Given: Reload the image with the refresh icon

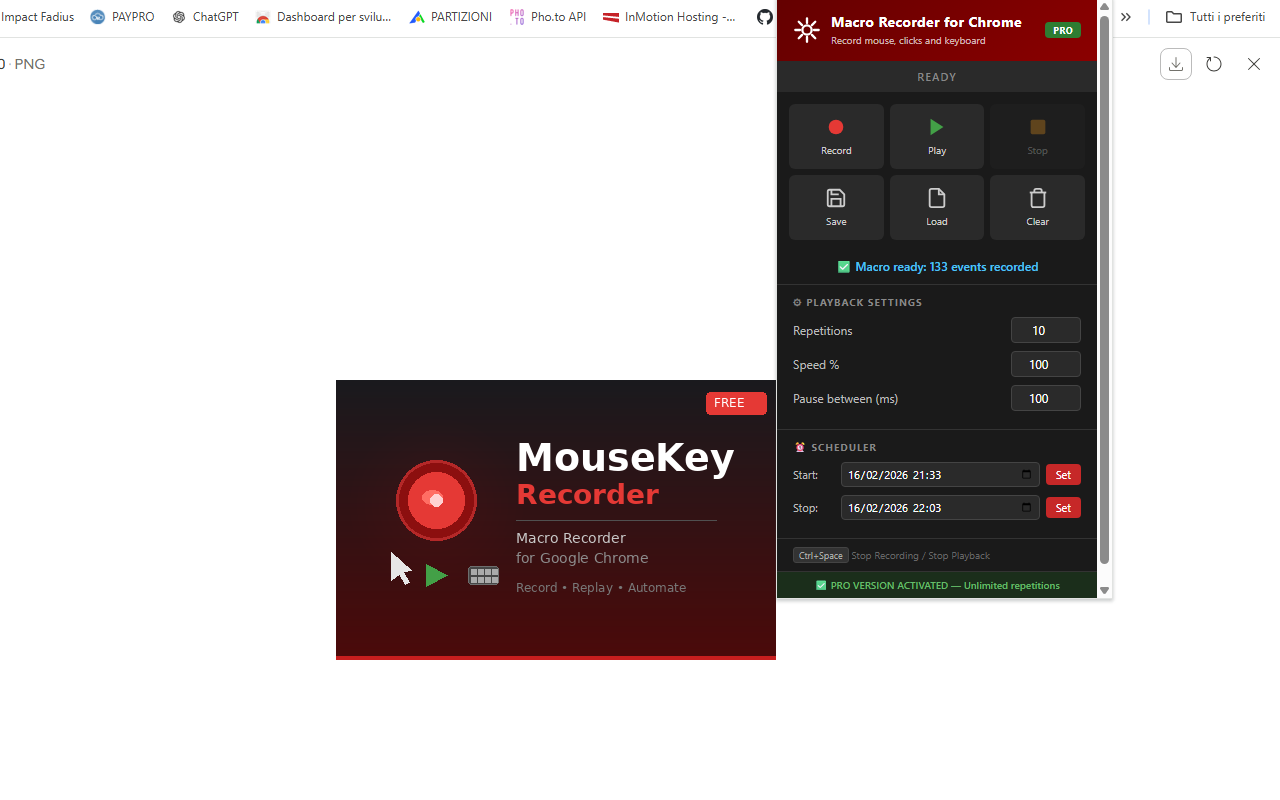Looking at the screenshot, I should click(x=1213, y=63).
